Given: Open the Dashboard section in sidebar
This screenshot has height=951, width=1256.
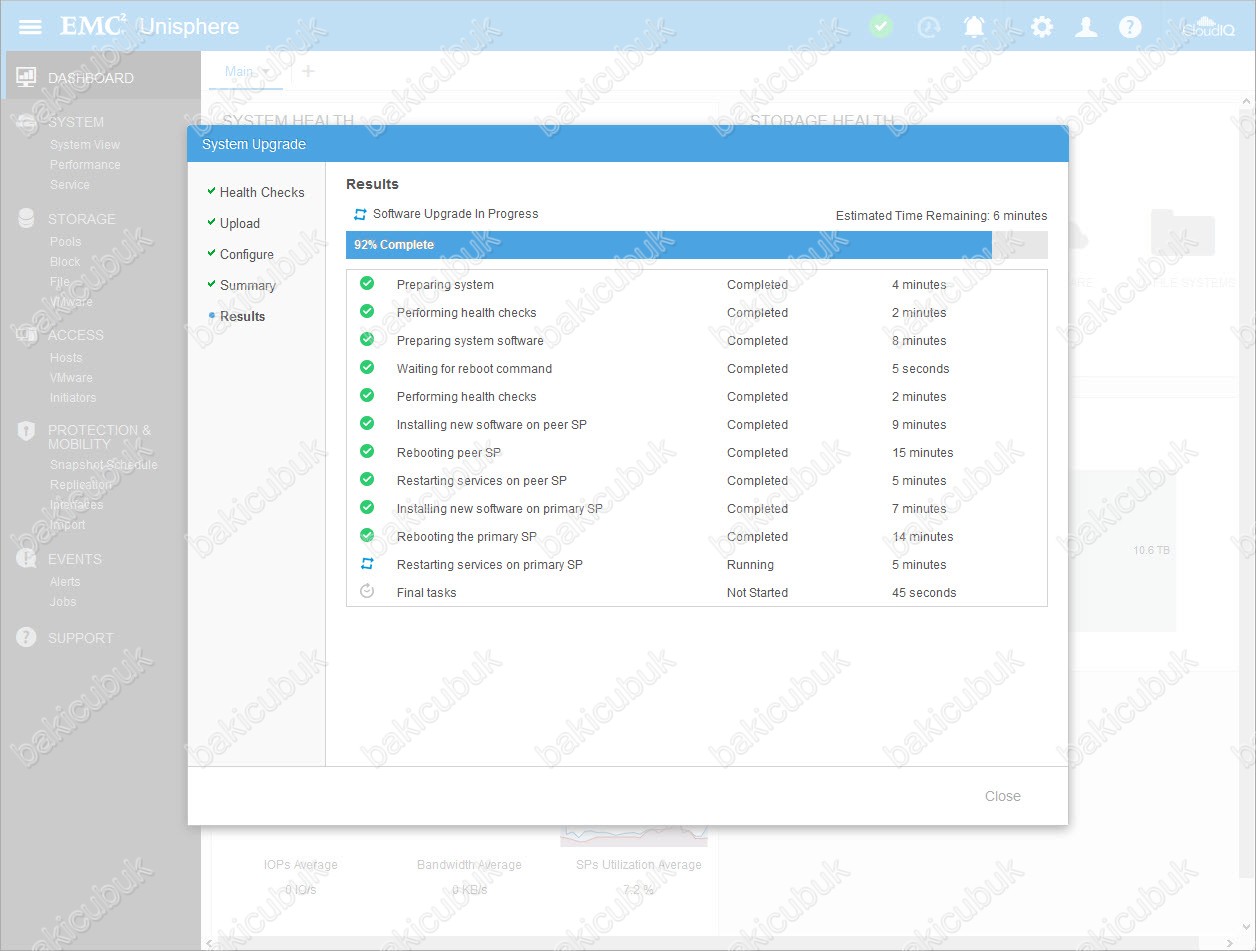Looking at the screenshot, I should [x=91, y=78].
